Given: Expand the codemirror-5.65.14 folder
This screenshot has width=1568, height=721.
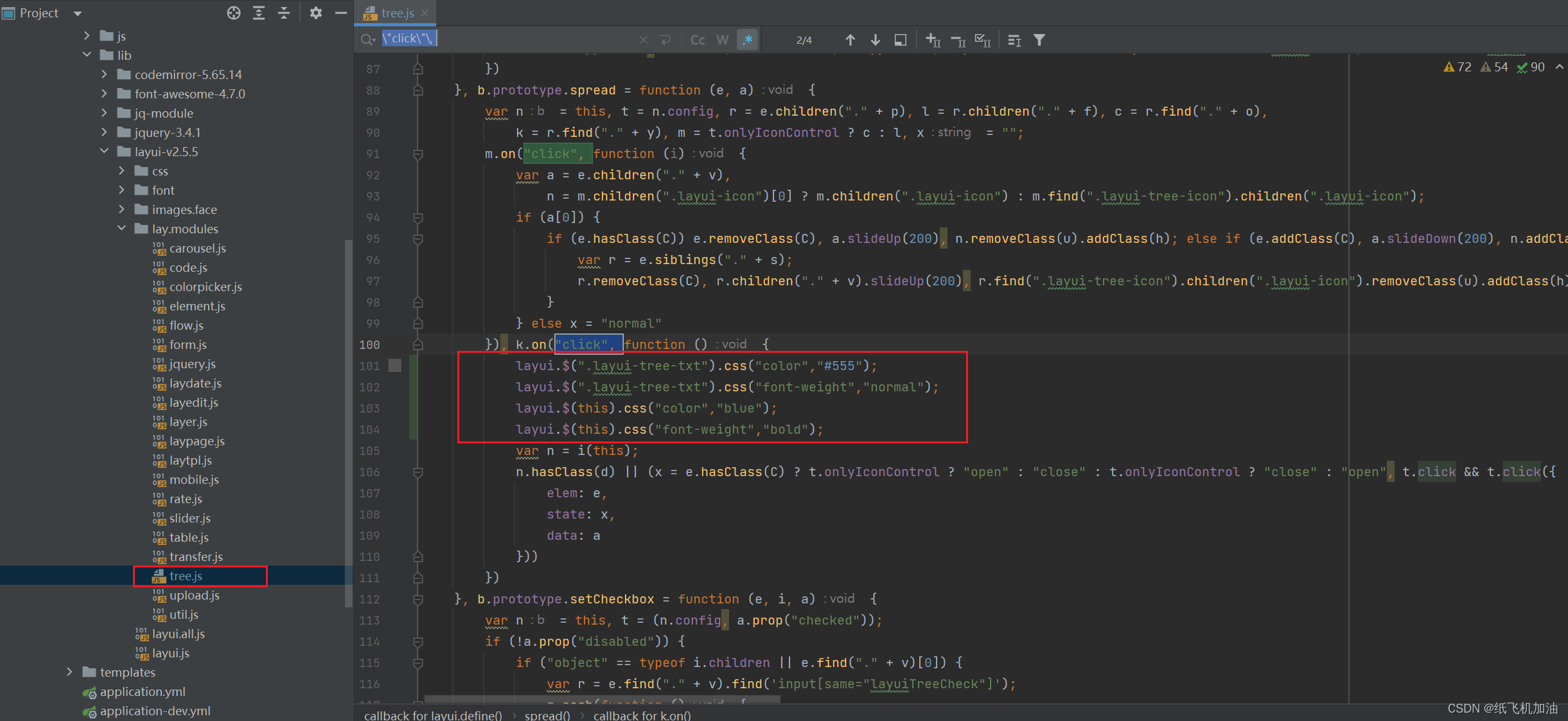Looking at the screenshot, I should (x=104, y=75).
